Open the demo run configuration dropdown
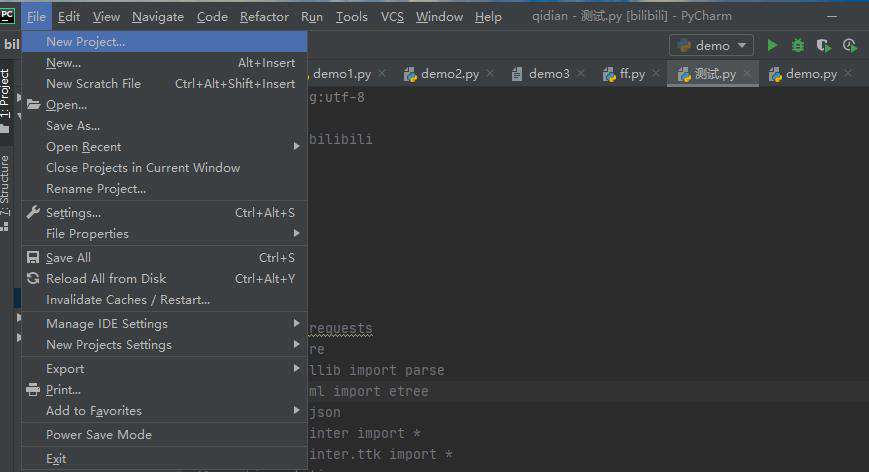This screenshot has width=869, height=472. 712,45
